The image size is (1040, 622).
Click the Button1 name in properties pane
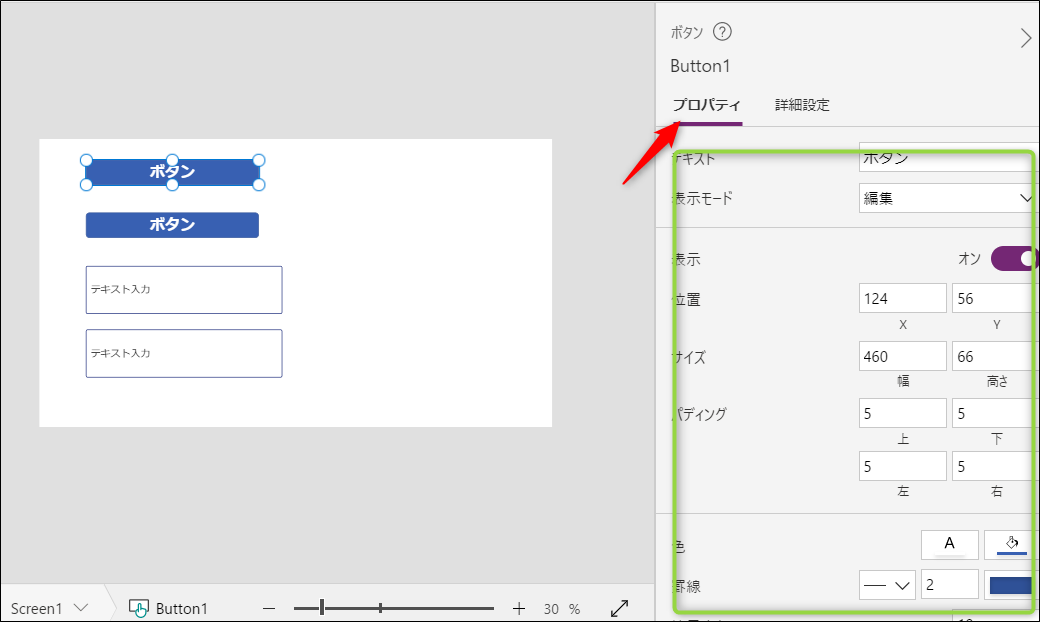pyautogui.click(x=700, y=66)
